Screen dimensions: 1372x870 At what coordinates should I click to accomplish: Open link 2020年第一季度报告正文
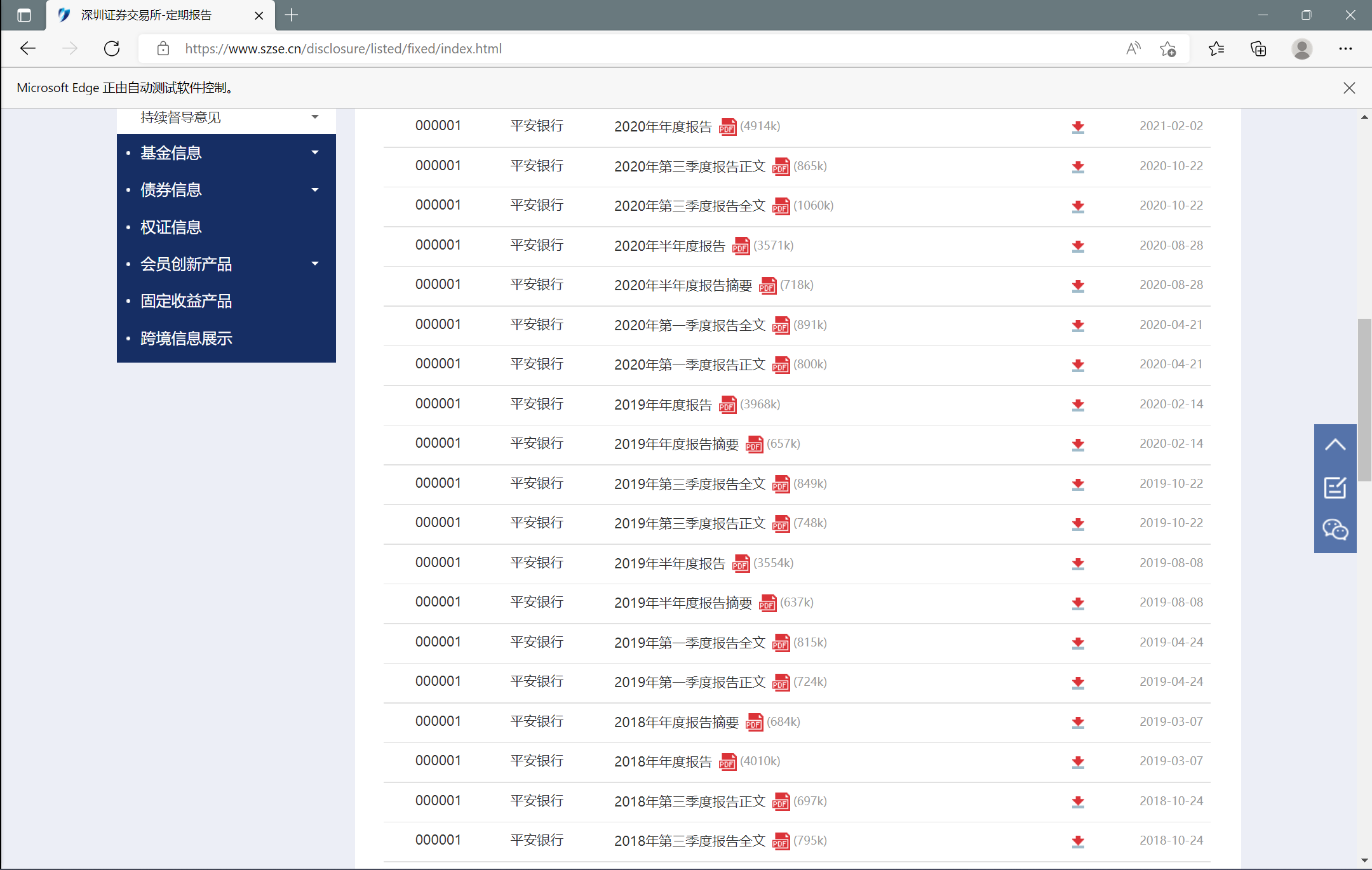tap(690, 365)
